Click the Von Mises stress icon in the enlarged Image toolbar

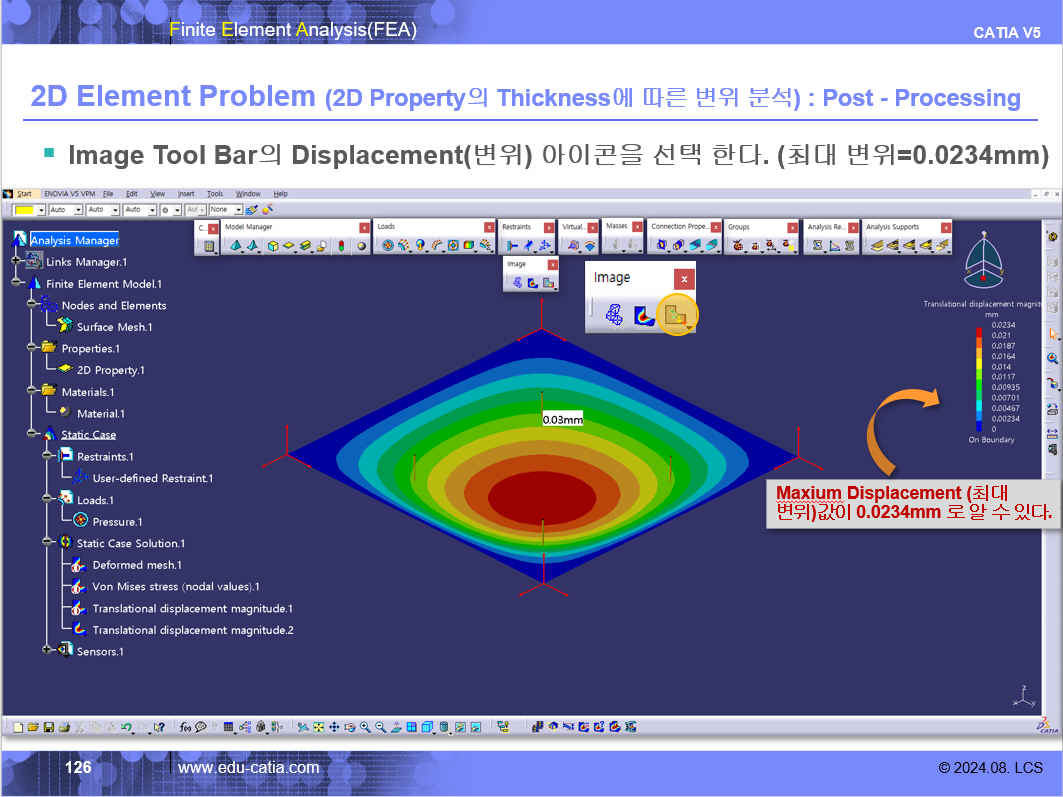[646, 315]
